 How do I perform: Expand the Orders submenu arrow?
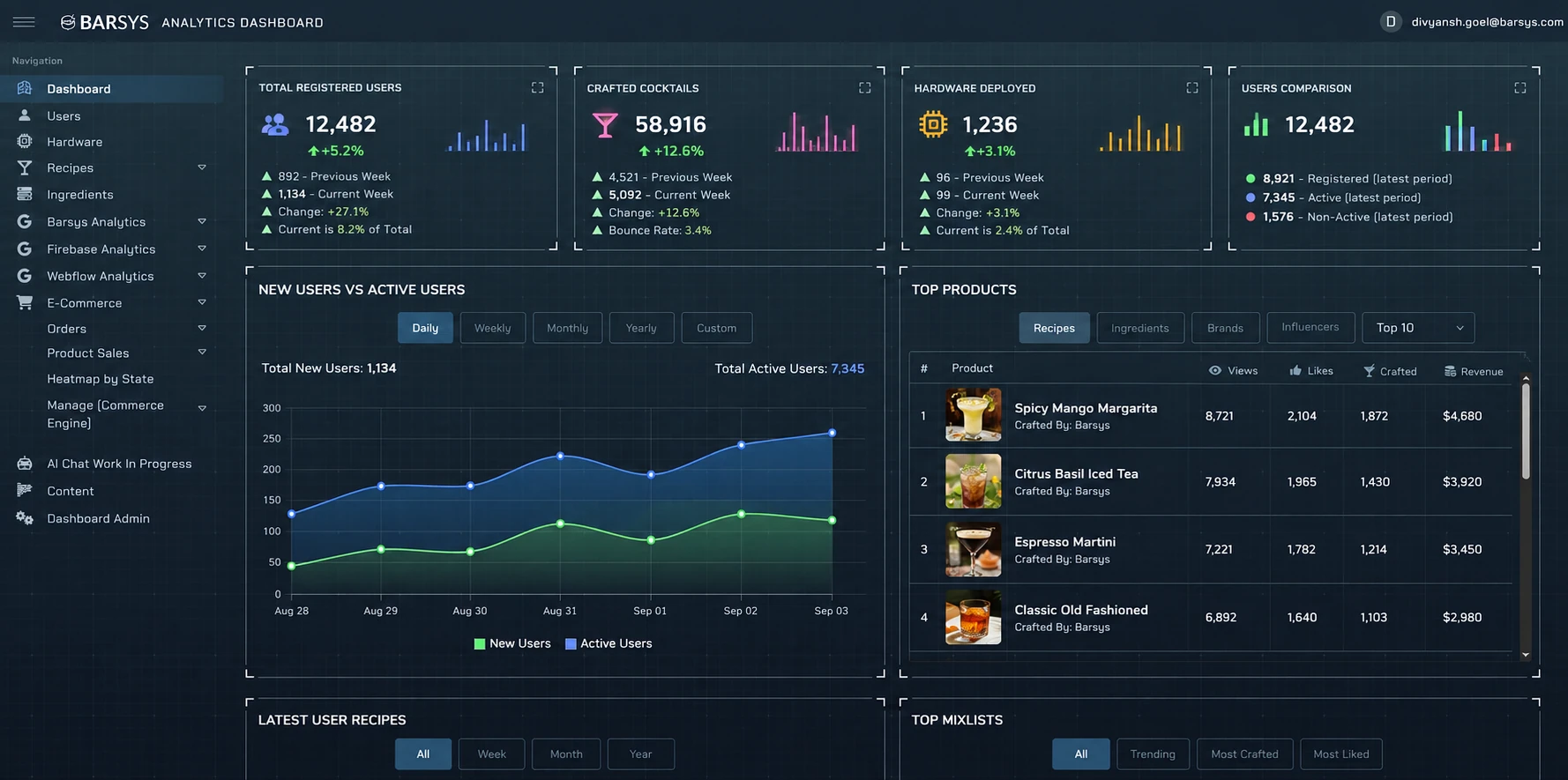pyautogui.click(x=202, y=328)
